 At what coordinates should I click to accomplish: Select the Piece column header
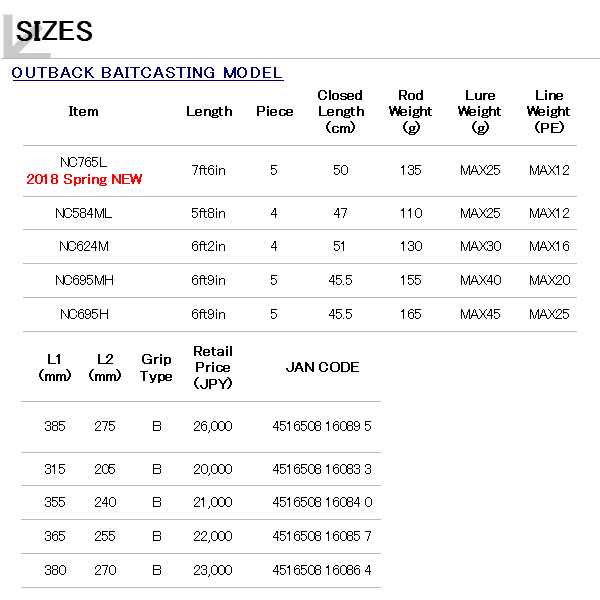pyautogui.click(x=274, y=111)
